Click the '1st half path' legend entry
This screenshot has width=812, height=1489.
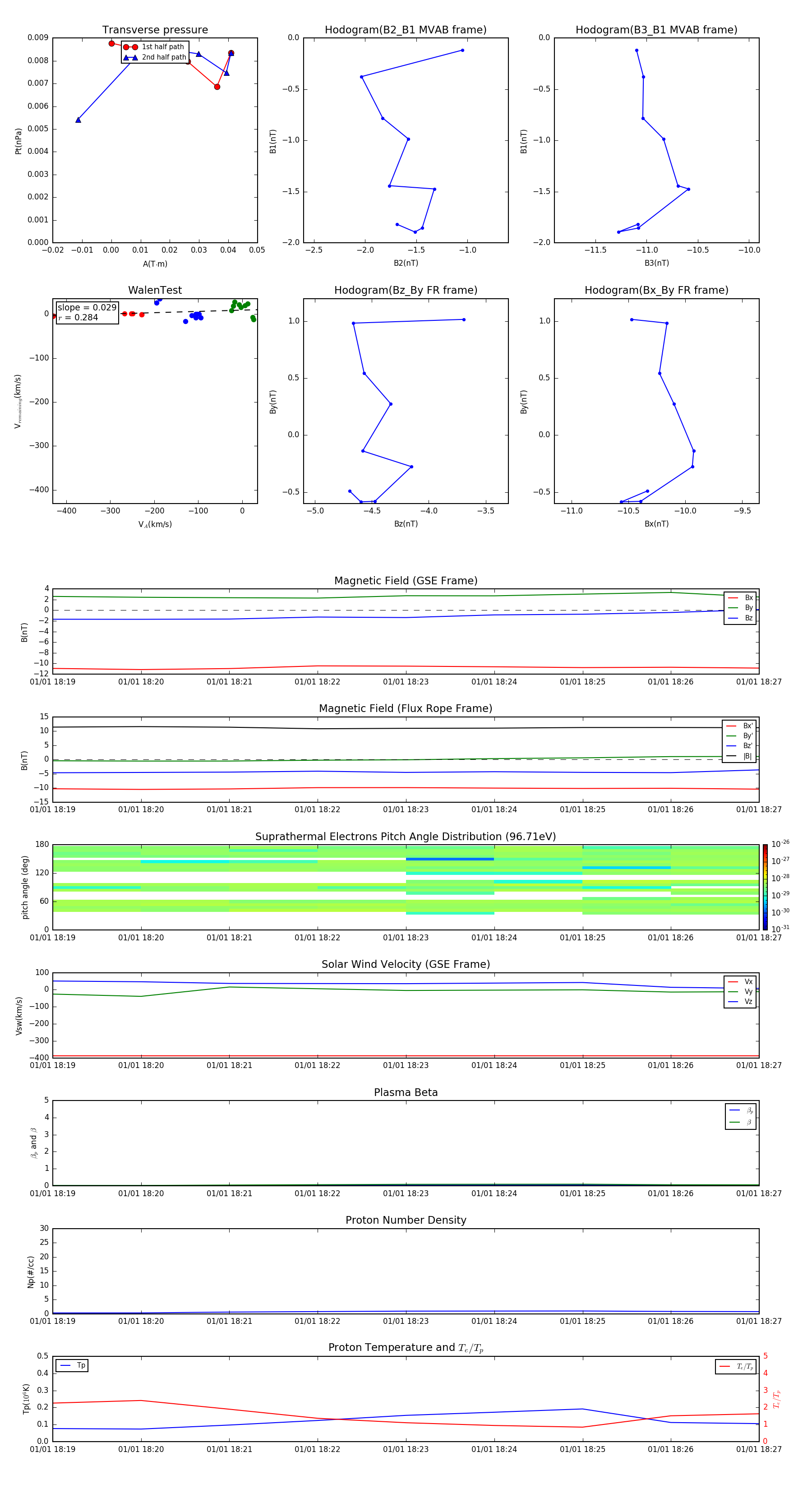tap(154, 47)
